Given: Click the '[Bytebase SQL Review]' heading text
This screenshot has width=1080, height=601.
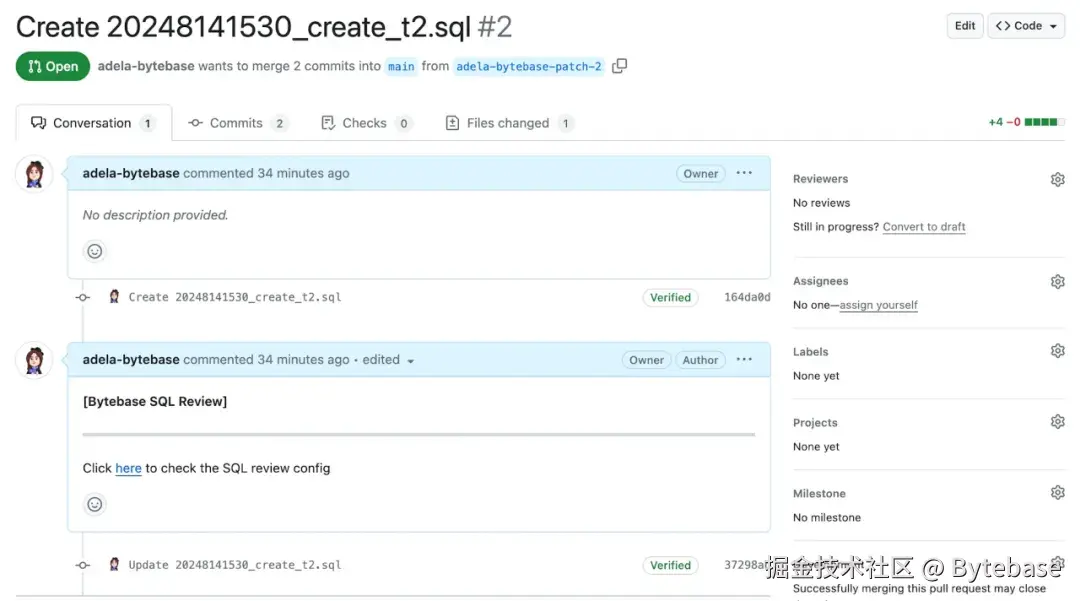Looking at the screenshot, I should [155, 401].
